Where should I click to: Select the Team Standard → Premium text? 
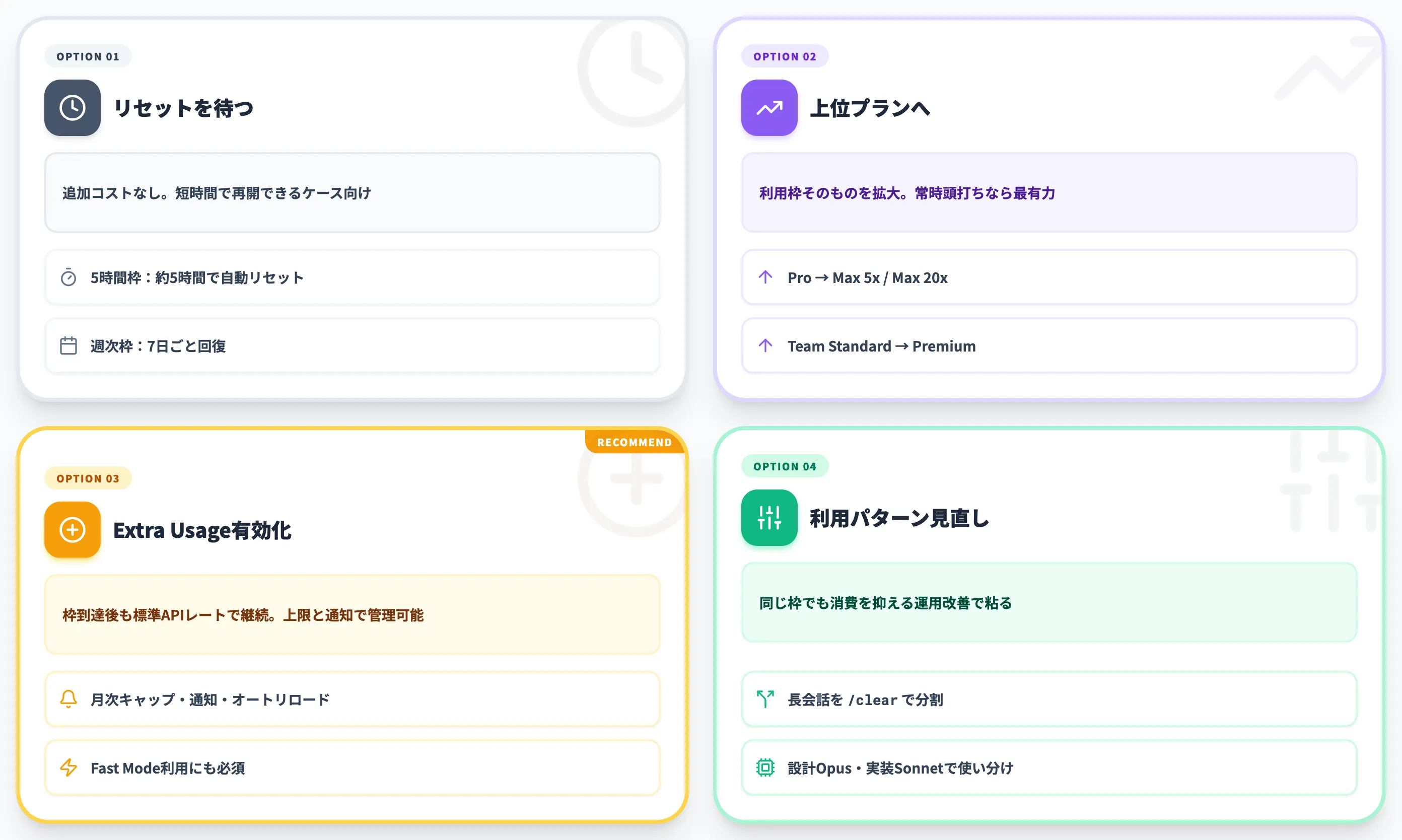tap(882, 346)
